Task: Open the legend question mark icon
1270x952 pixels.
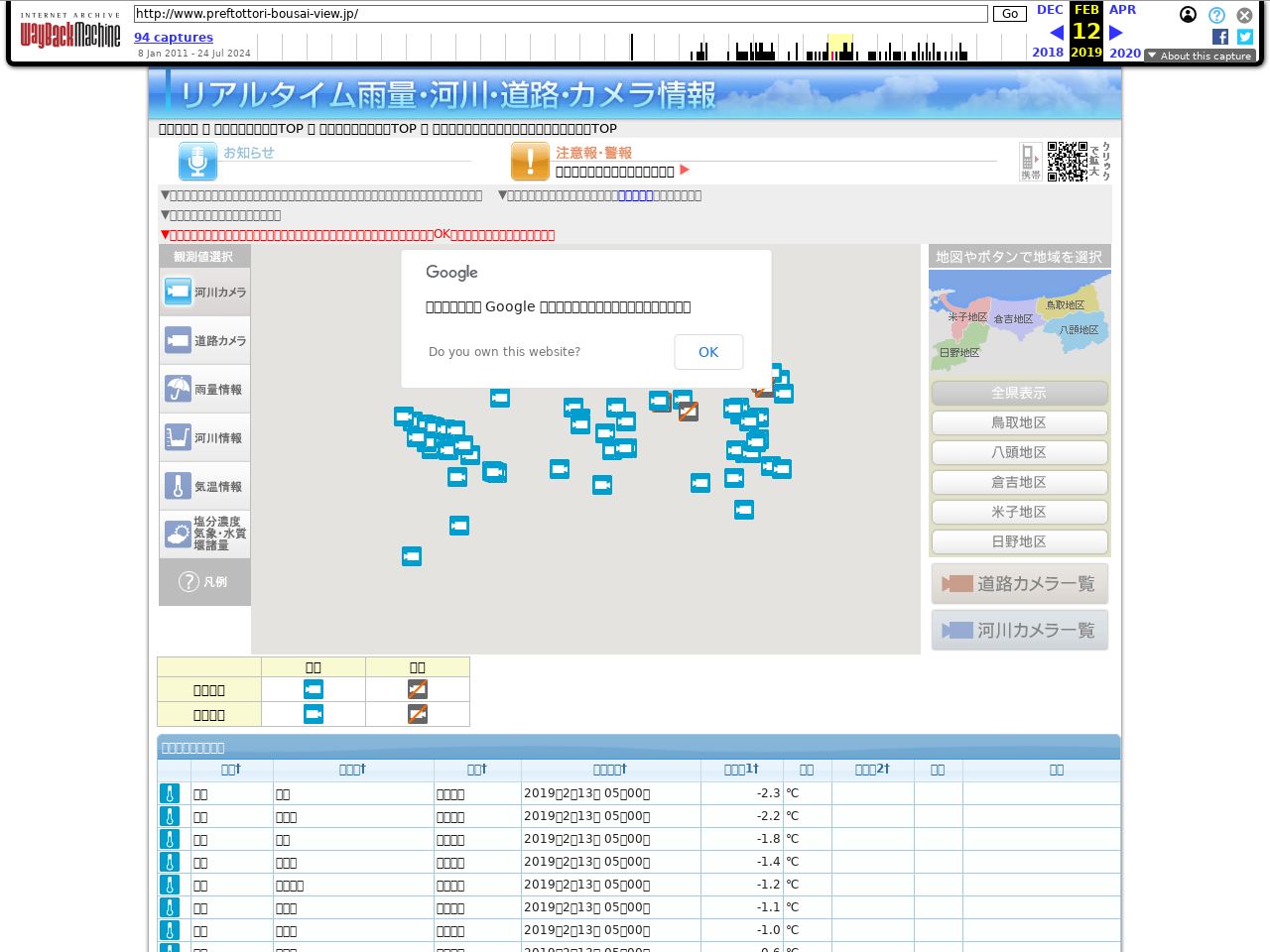Action: 189,582
